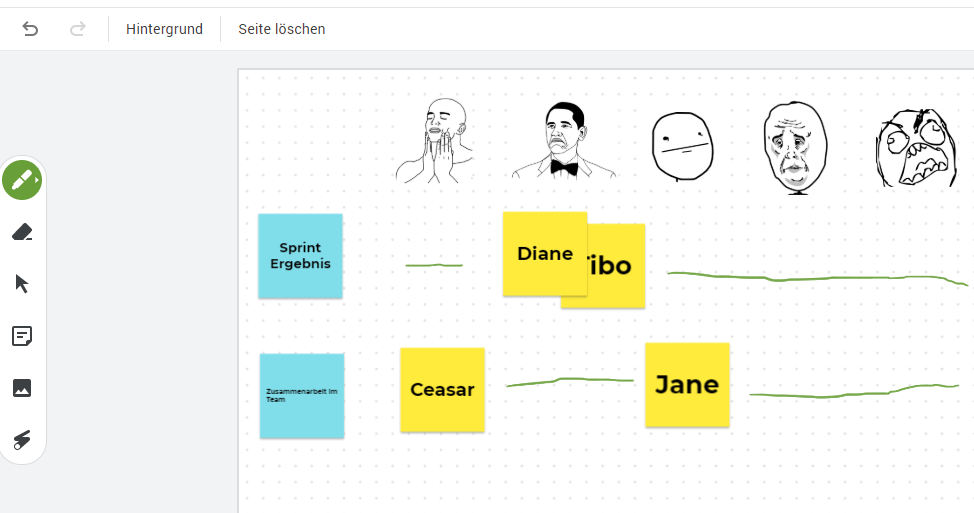Select the poker face meme image
The width and height of the screenshot is (974, 513).
click(x=682, y=147)
